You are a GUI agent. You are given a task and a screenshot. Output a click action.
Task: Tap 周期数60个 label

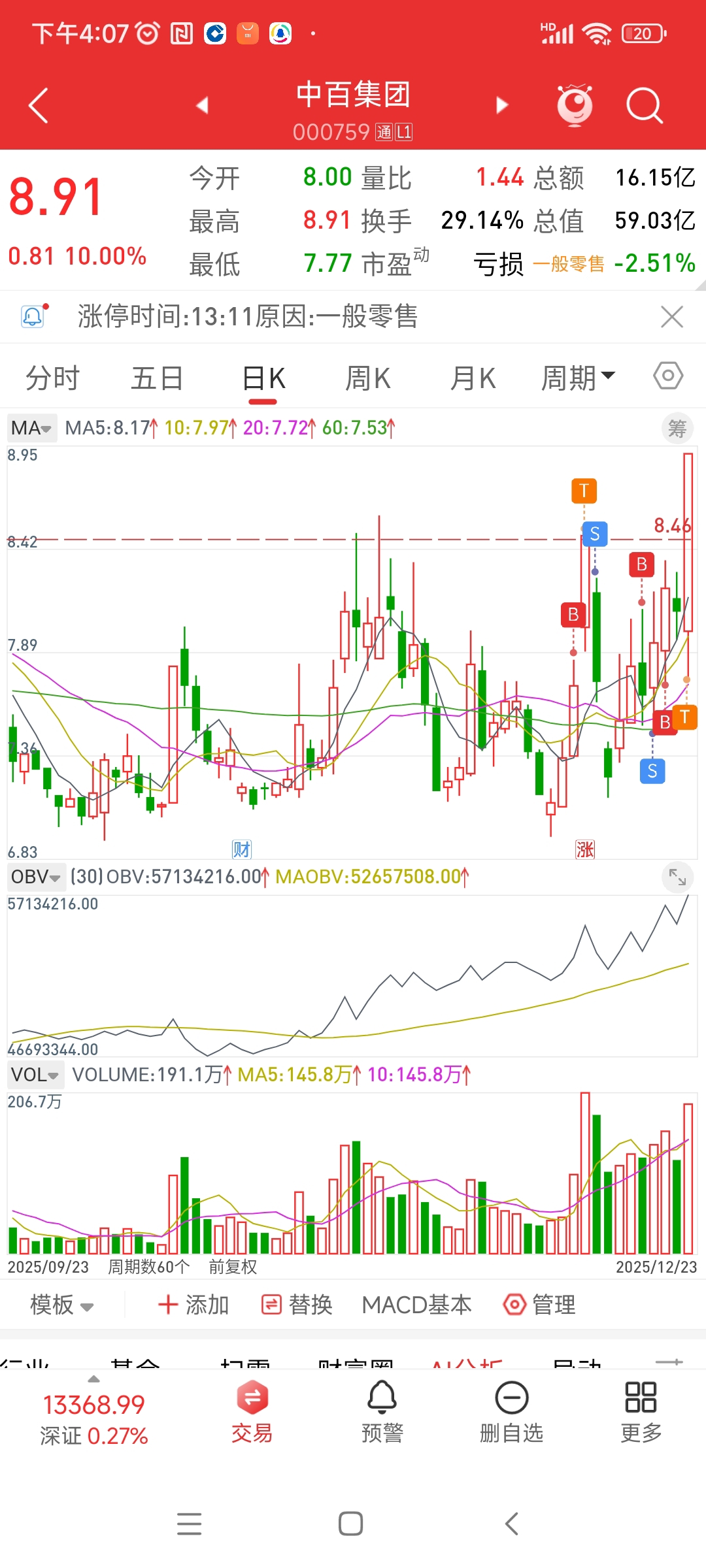149,1267
